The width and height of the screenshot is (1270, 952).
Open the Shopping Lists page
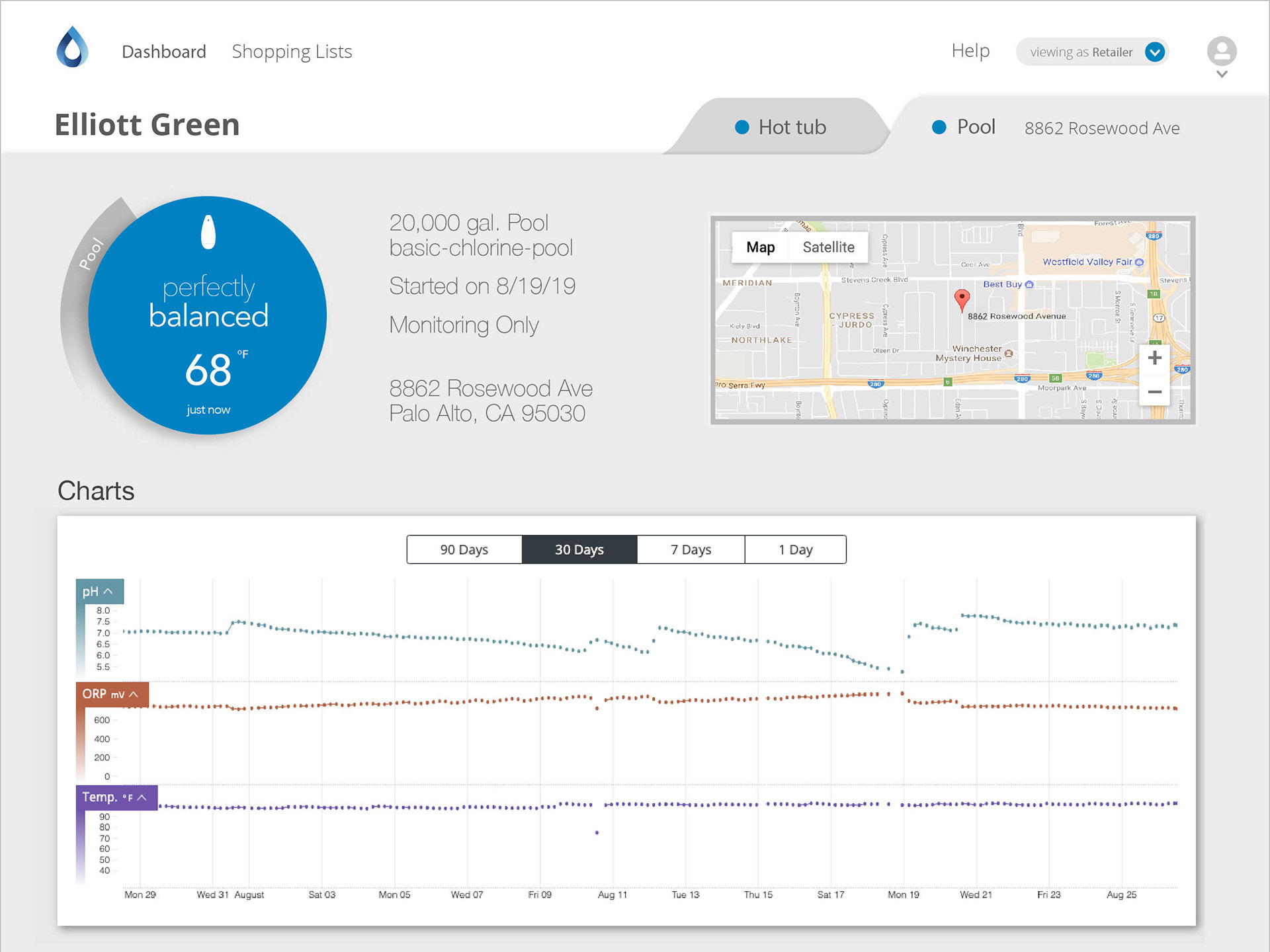[x=292, y=52]
